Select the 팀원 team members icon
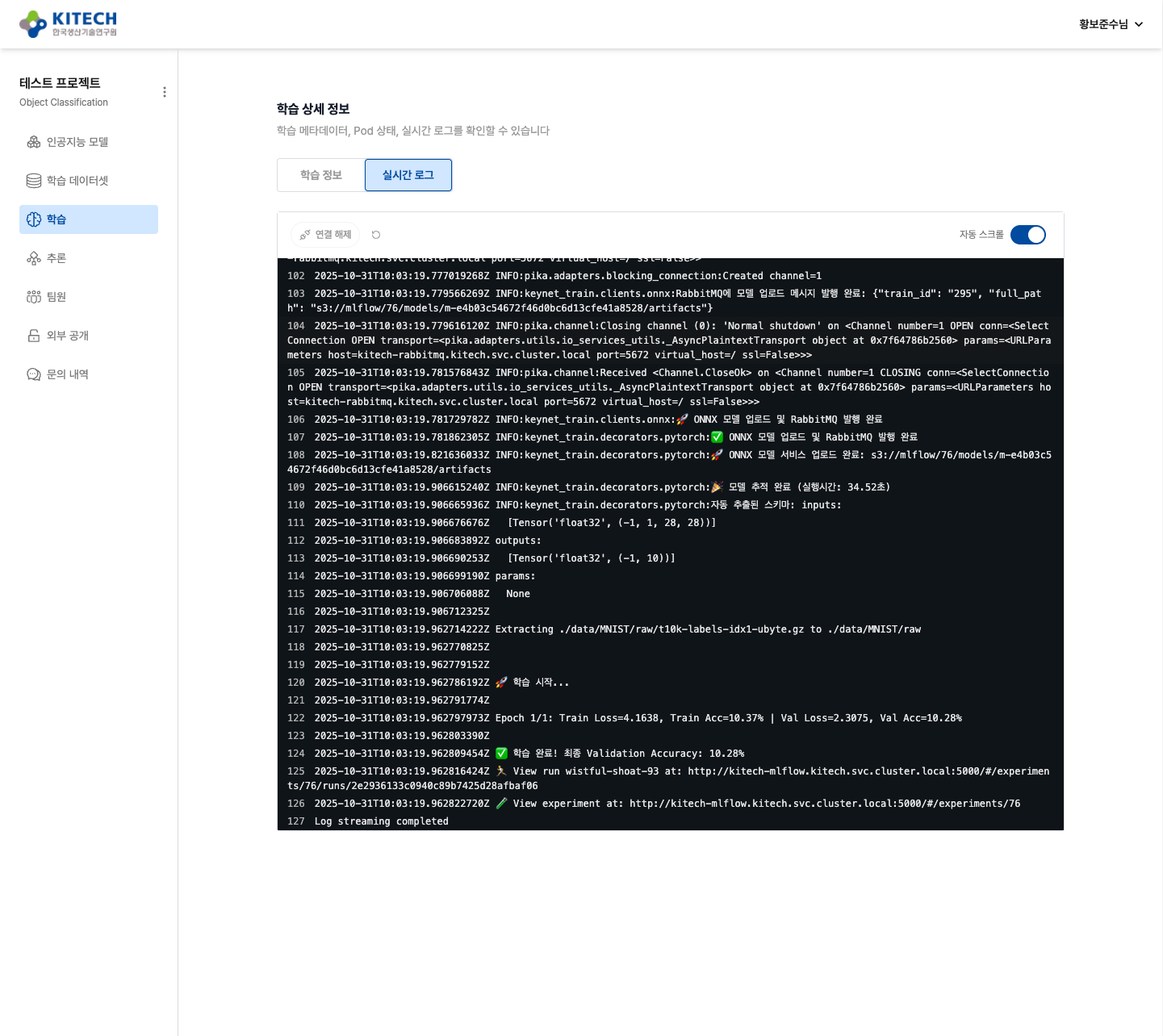Screen dimensions: 1163x1036 (x=34, y=297)
